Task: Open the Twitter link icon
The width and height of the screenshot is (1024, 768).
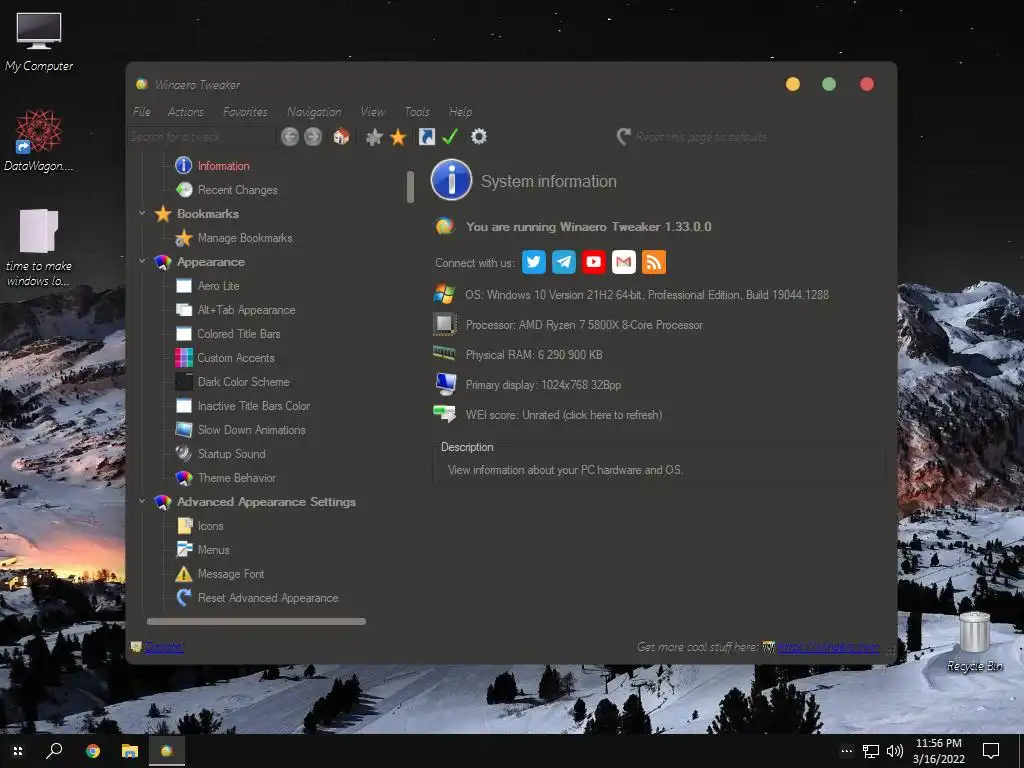Action: tap(534, 262)
